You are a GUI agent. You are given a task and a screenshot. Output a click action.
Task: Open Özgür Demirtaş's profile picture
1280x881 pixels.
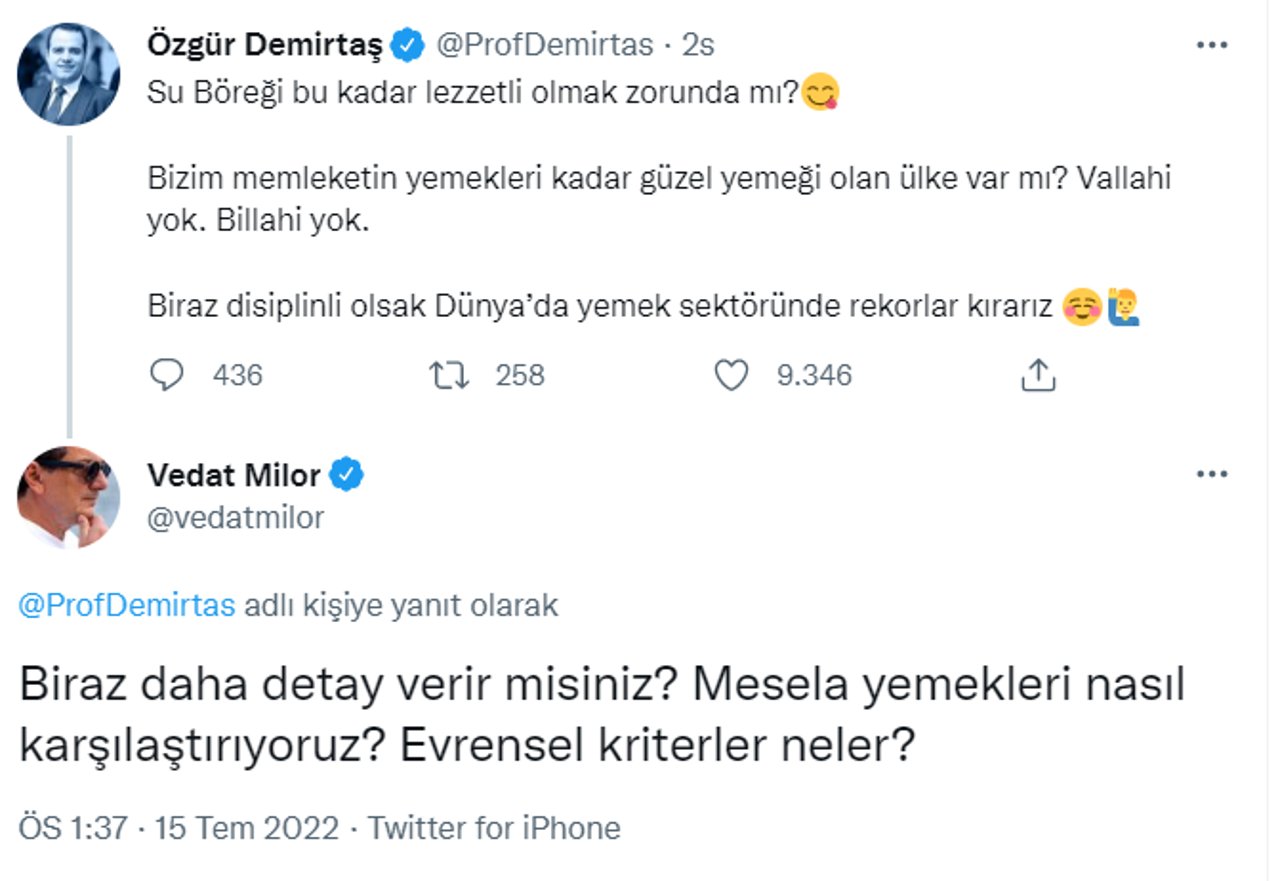point(69,74)
